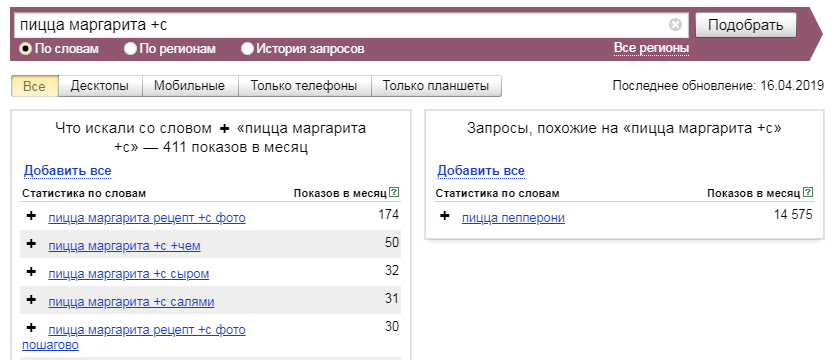This screenshot has width=834, height=360.
Task: Add 'пицца маргарита +с сыром' using plus icon
Action: coord(31,272)
